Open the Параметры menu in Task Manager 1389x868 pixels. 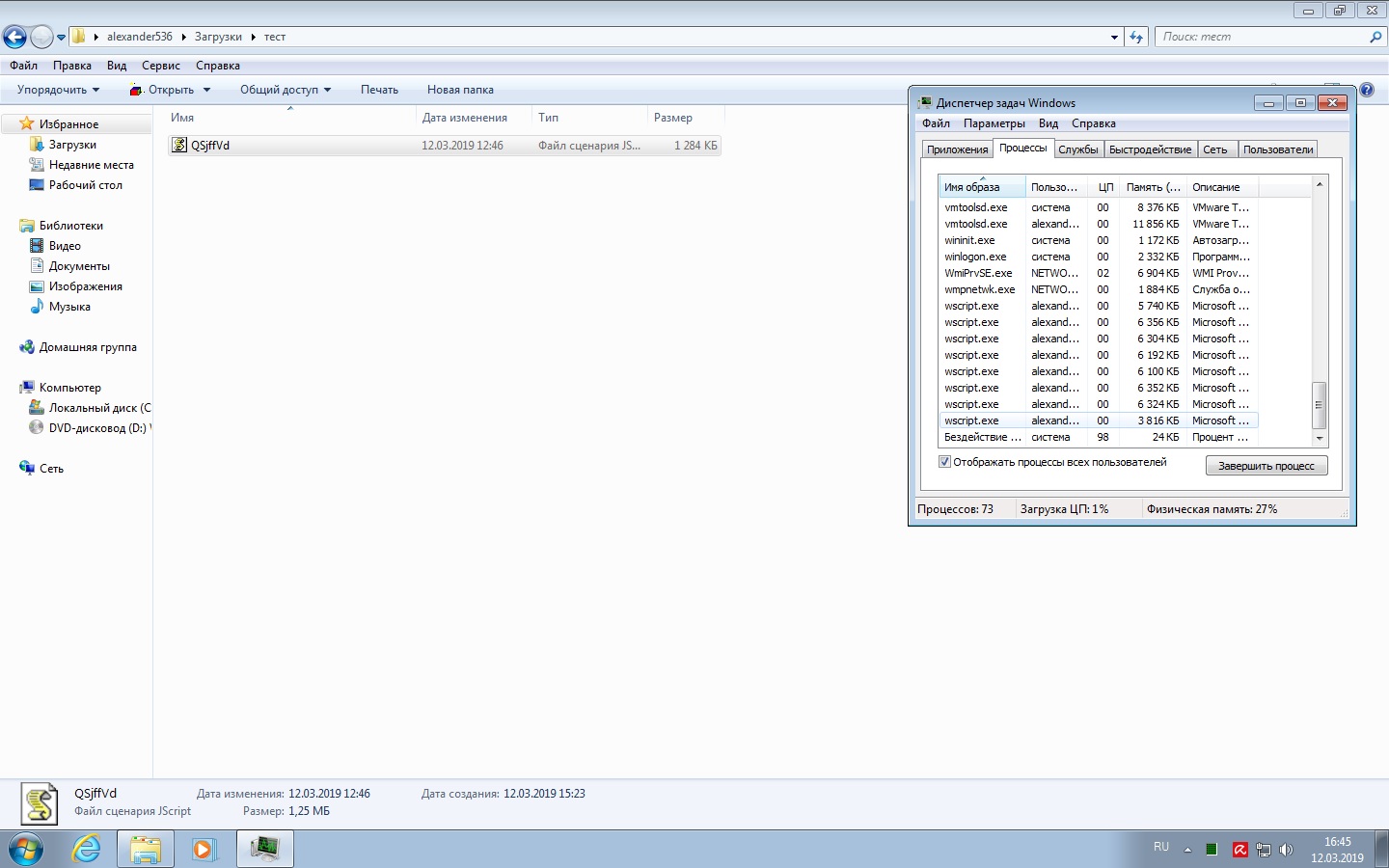994,123
